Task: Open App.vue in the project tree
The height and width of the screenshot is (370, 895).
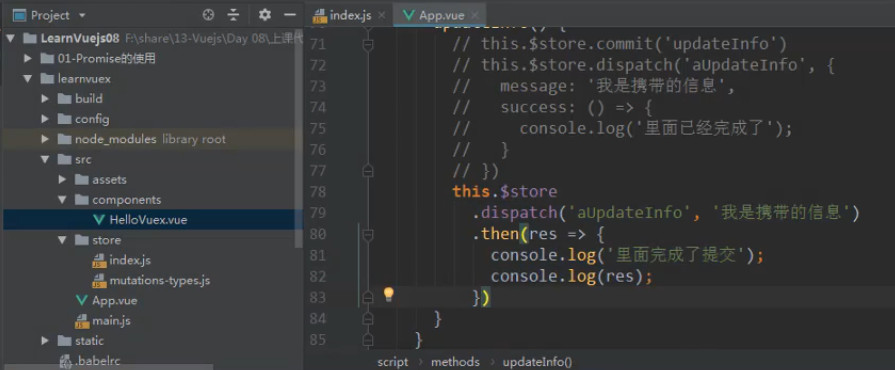Action: pyautogui.click(x=115, y=300)
